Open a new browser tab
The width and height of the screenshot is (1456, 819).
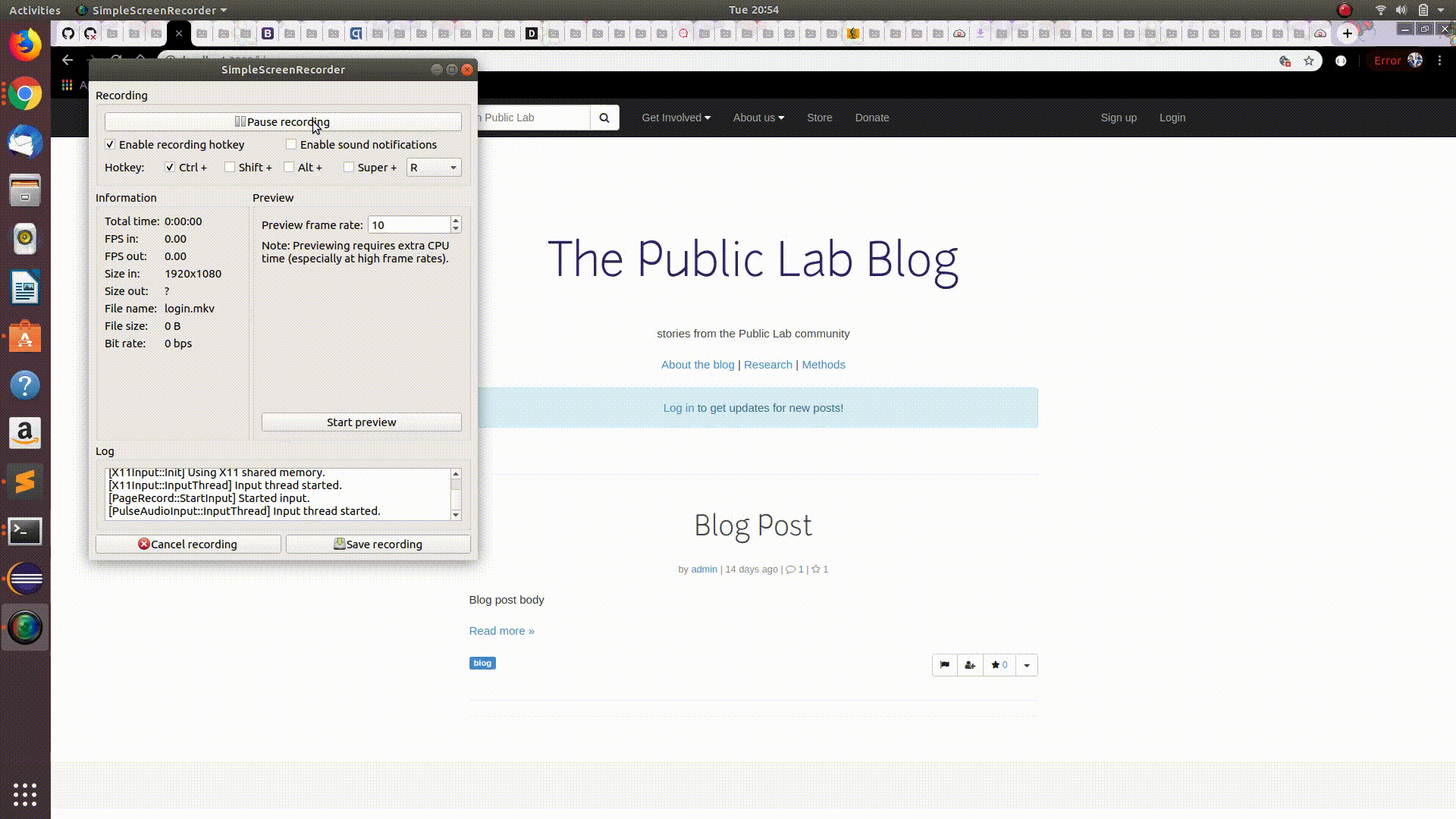coord(1347,33)
